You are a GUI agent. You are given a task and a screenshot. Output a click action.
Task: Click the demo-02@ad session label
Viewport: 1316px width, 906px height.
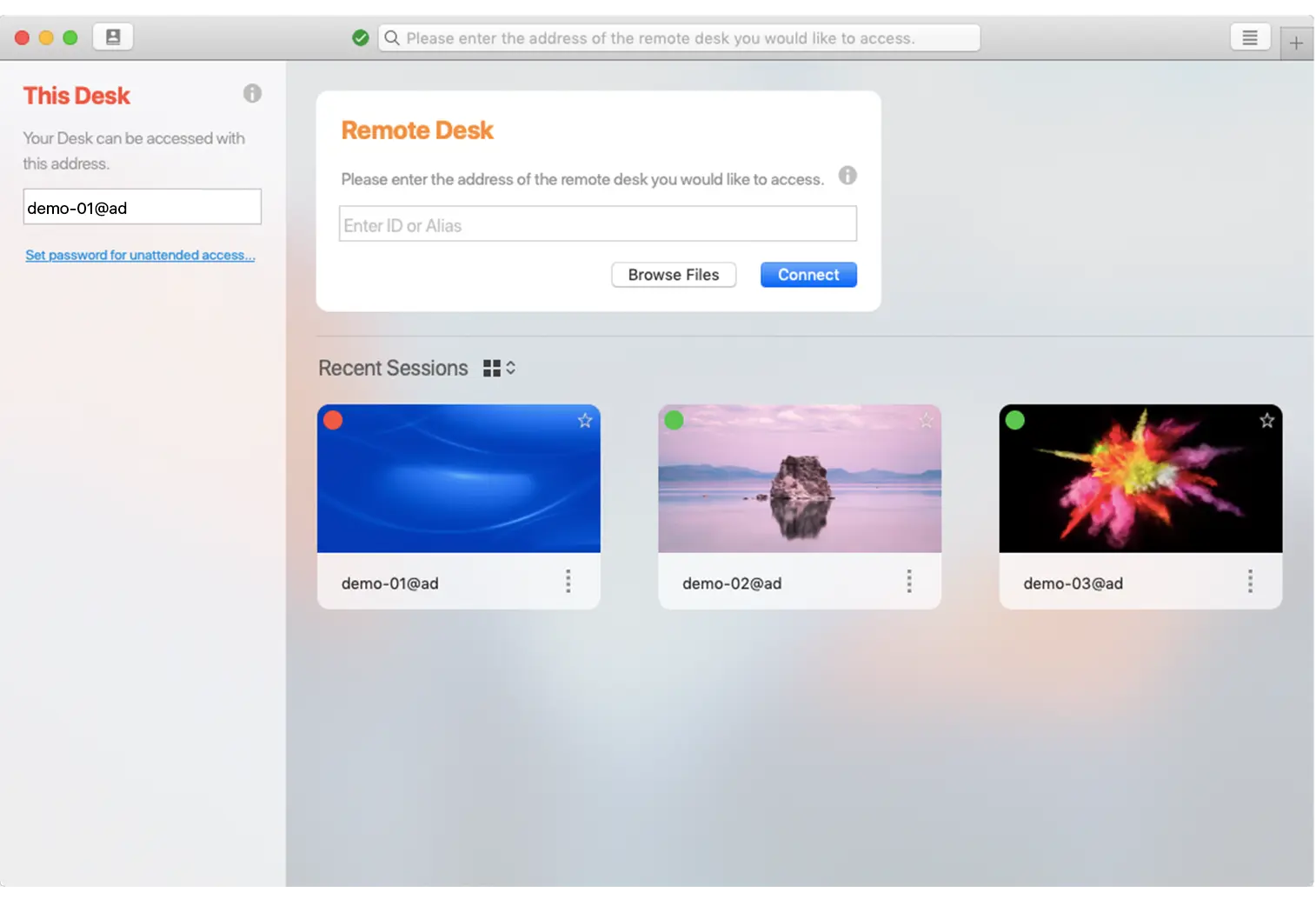(732, 583)
